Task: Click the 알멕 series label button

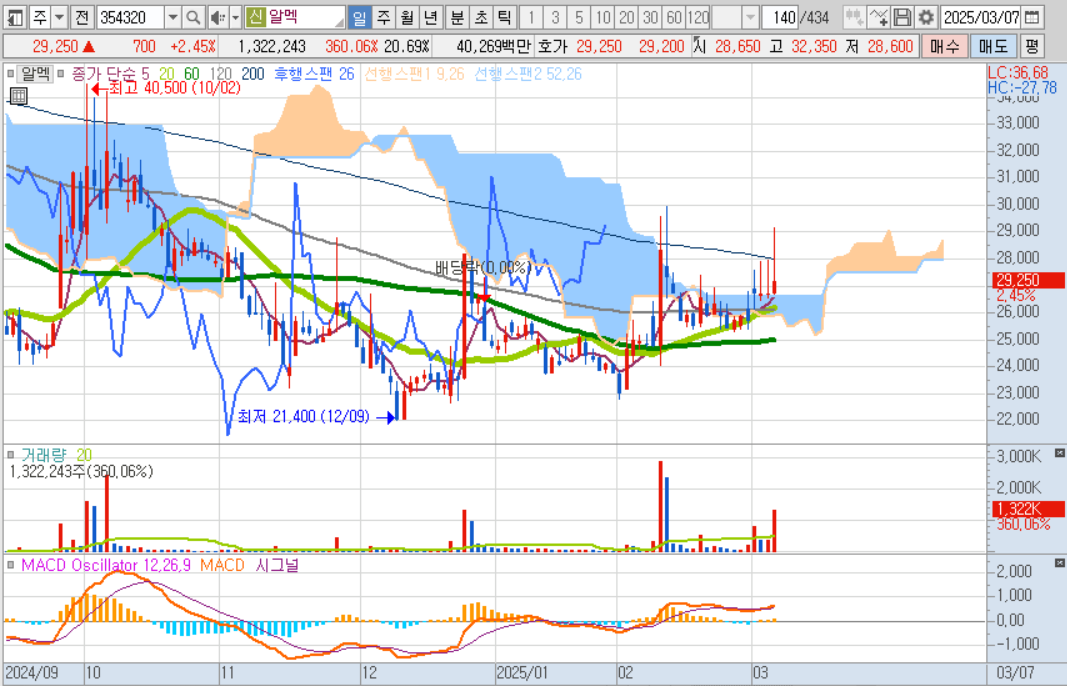Action: pyautogui.click(x=35, y=74)
